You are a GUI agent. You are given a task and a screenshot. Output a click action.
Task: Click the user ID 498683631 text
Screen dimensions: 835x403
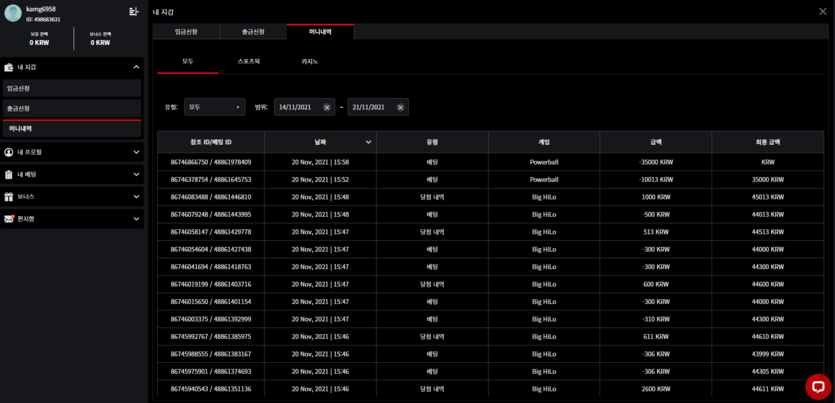tap(43, 19)
